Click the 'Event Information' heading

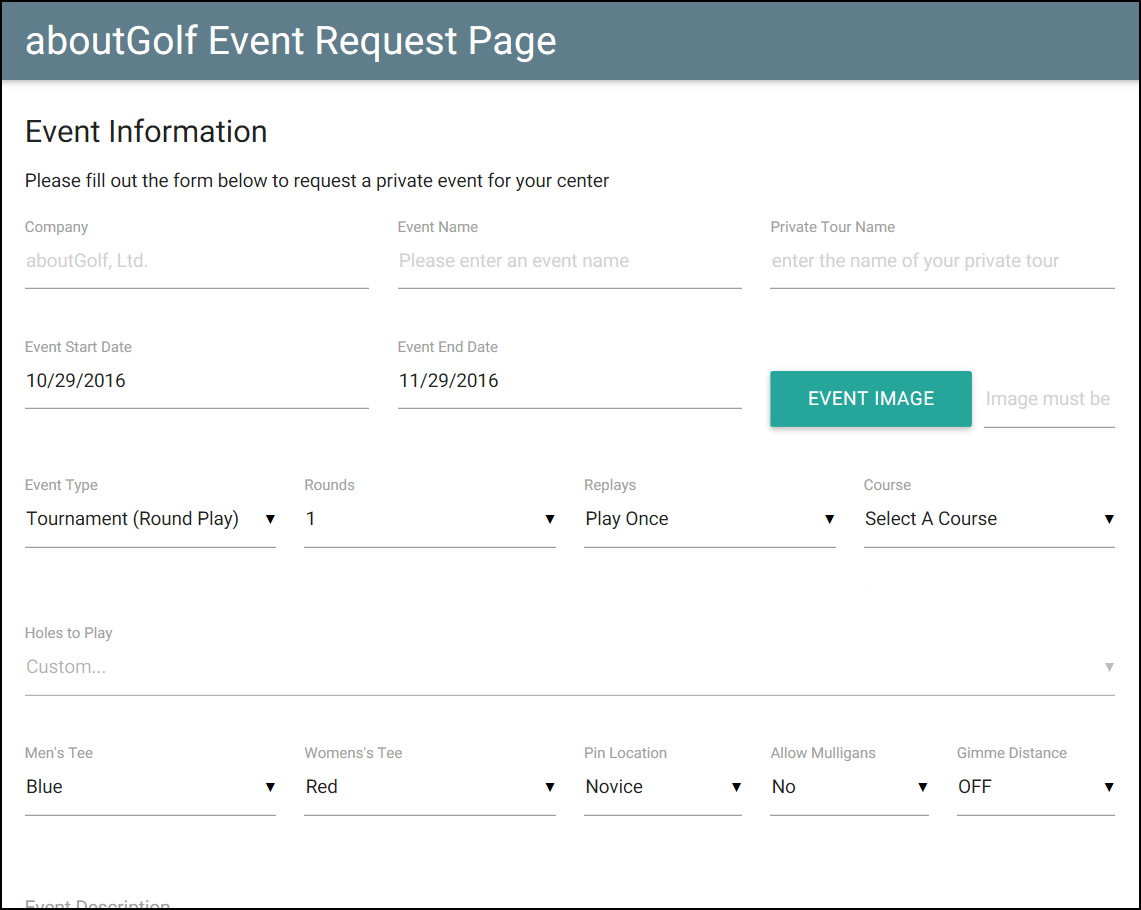(x=146, y=132)
